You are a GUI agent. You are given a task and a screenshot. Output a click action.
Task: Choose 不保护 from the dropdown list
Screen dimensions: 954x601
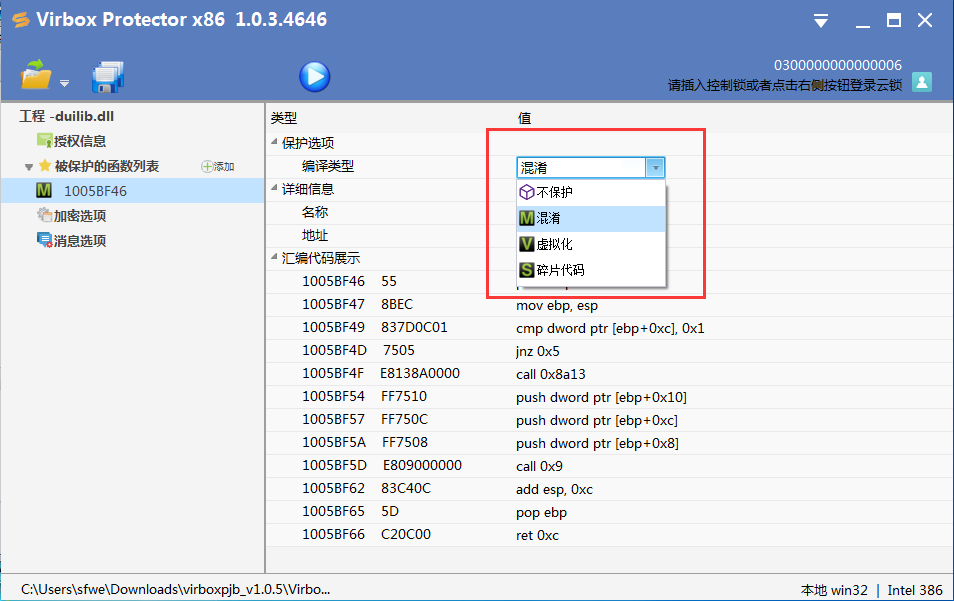click(591, 192)
